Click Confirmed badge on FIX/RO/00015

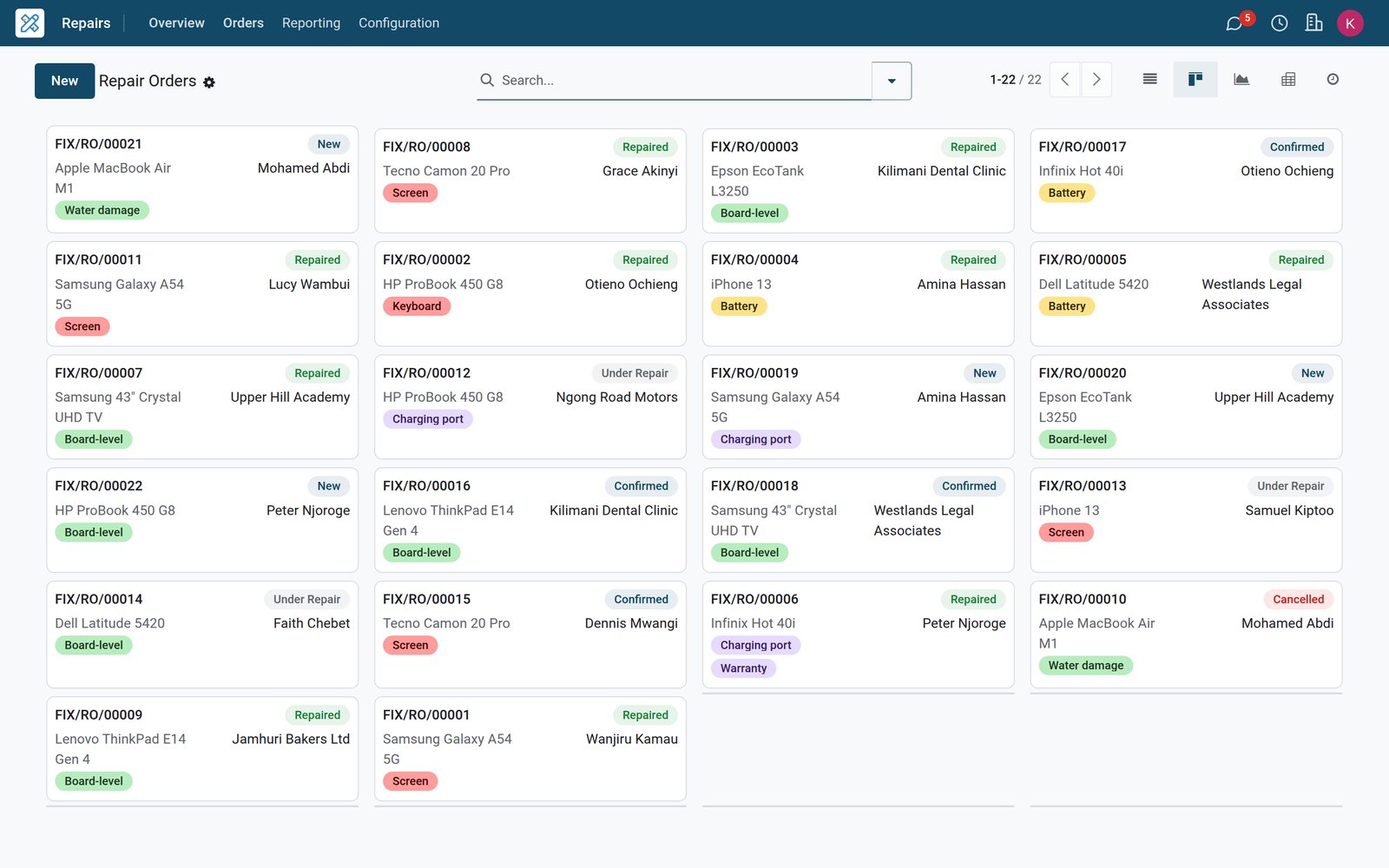coord(641,599)
